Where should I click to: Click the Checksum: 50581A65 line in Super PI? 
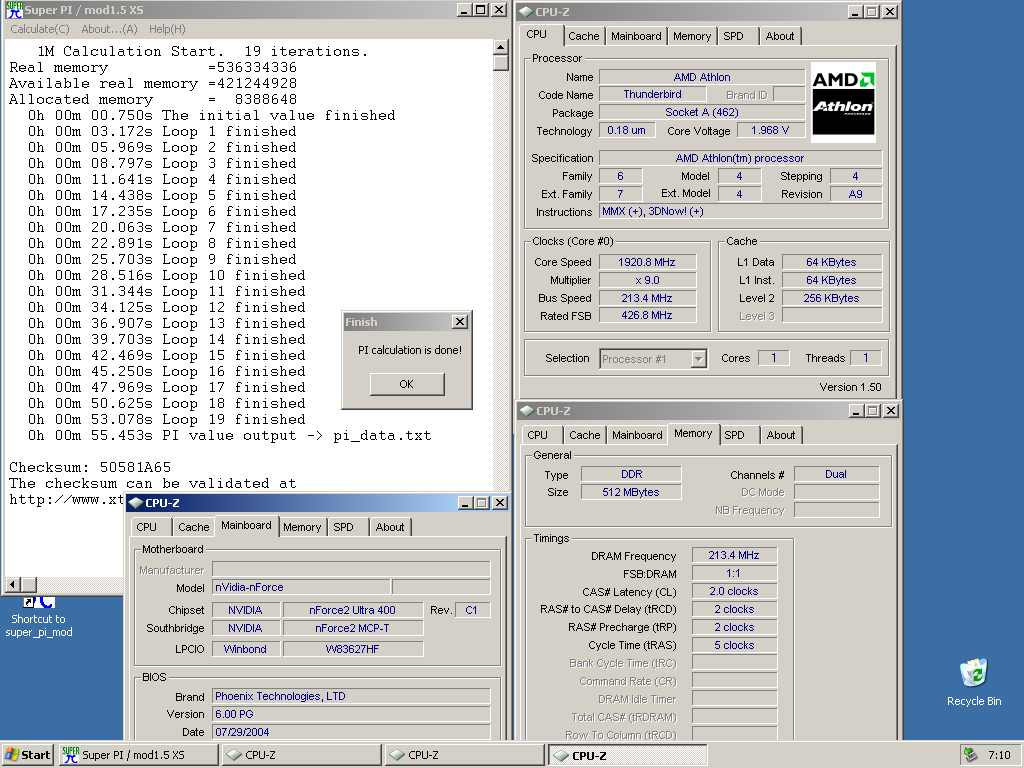click(x=90, y=468)
